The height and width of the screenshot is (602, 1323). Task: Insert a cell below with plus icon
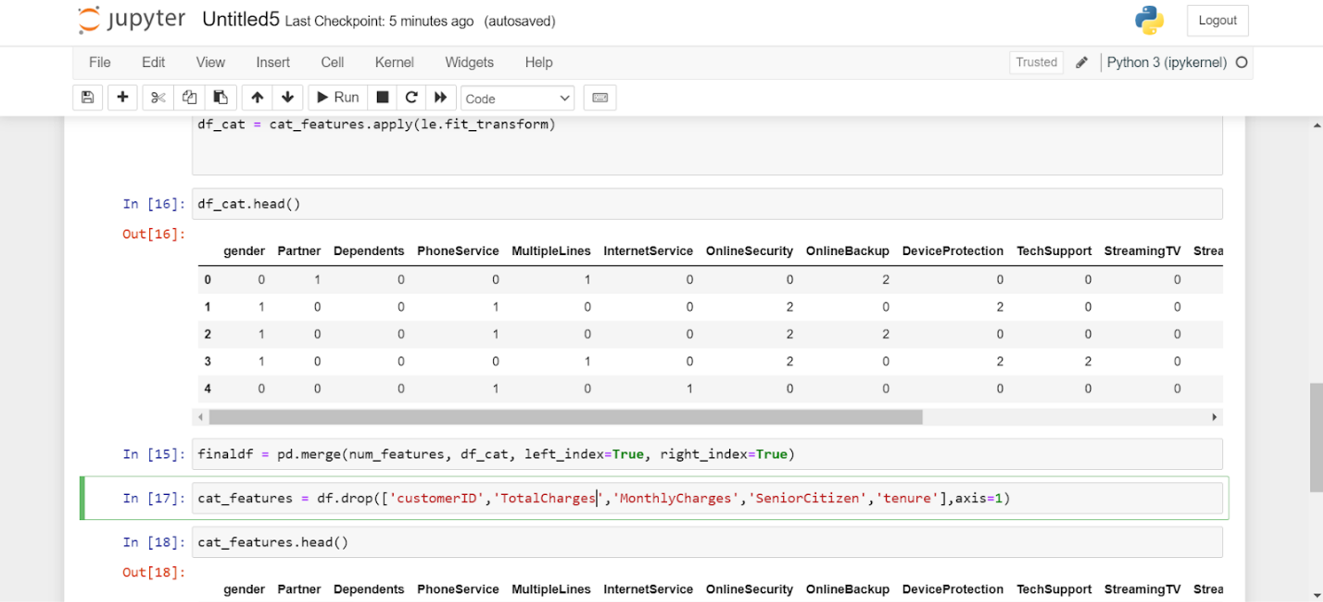tap(123, 97)
